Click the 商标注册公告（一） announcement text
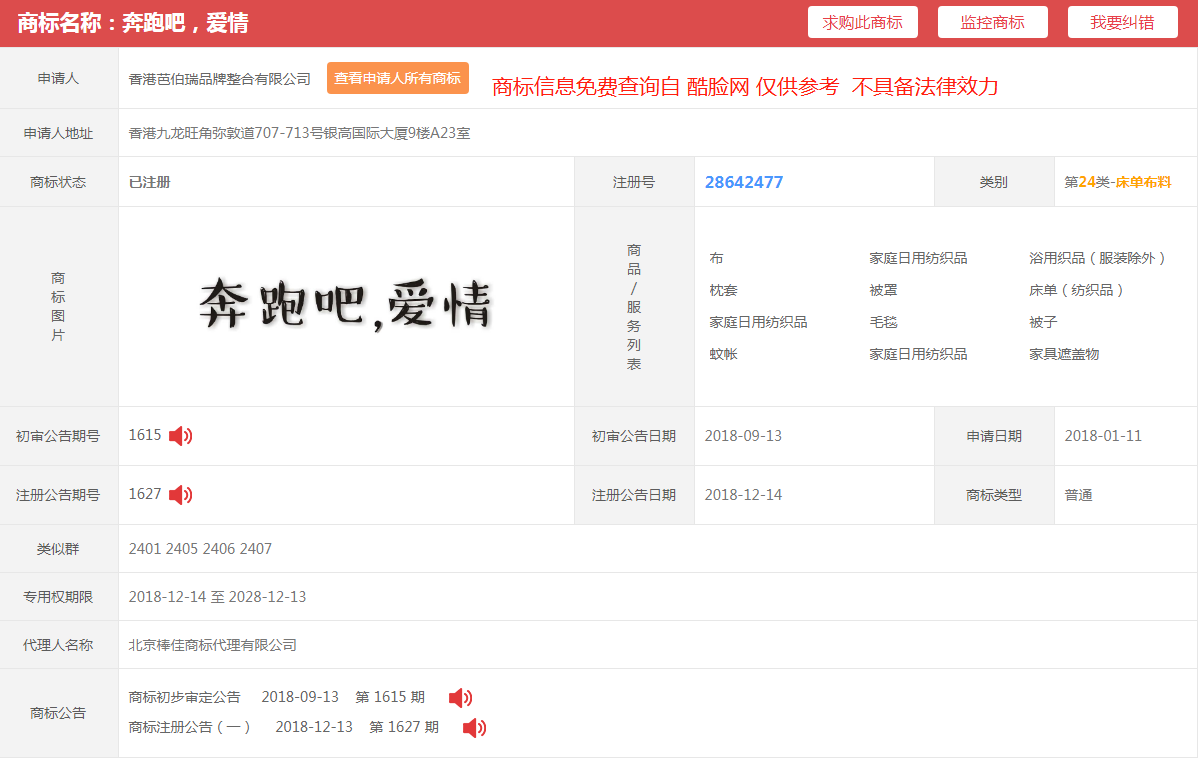This screenshot has height=761, width=1199. [x=190, y=727]
